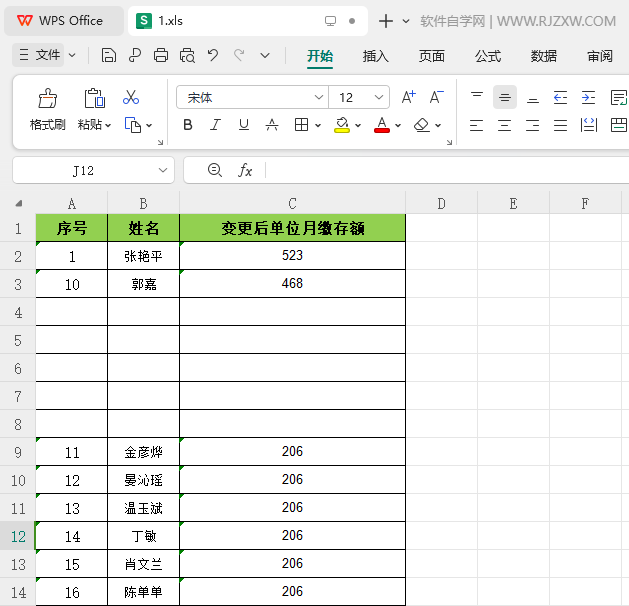629x606 pixels.
Task: Open the 文件 menu
Action: (40, 55)
